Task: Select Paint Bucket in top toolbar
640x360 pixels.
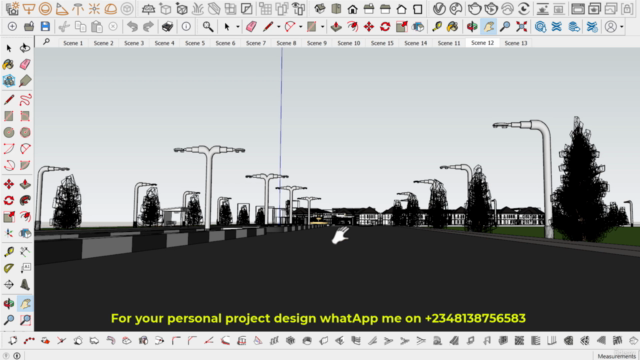Action: (452, 27)
